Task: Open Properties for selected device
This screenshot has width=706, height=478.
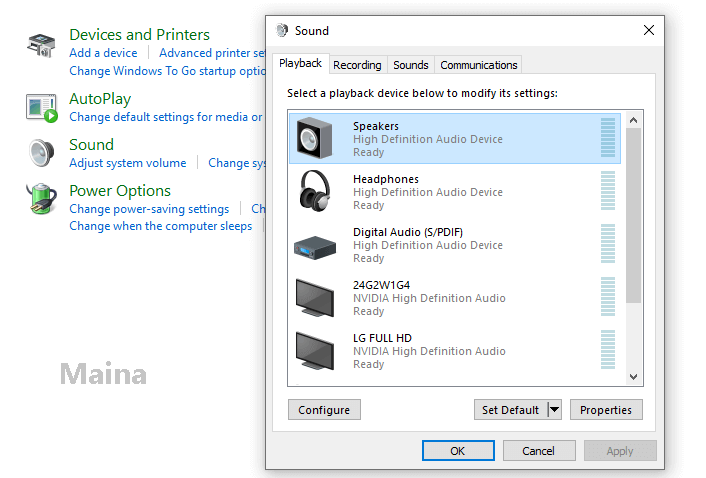Action: coord(606,410)
